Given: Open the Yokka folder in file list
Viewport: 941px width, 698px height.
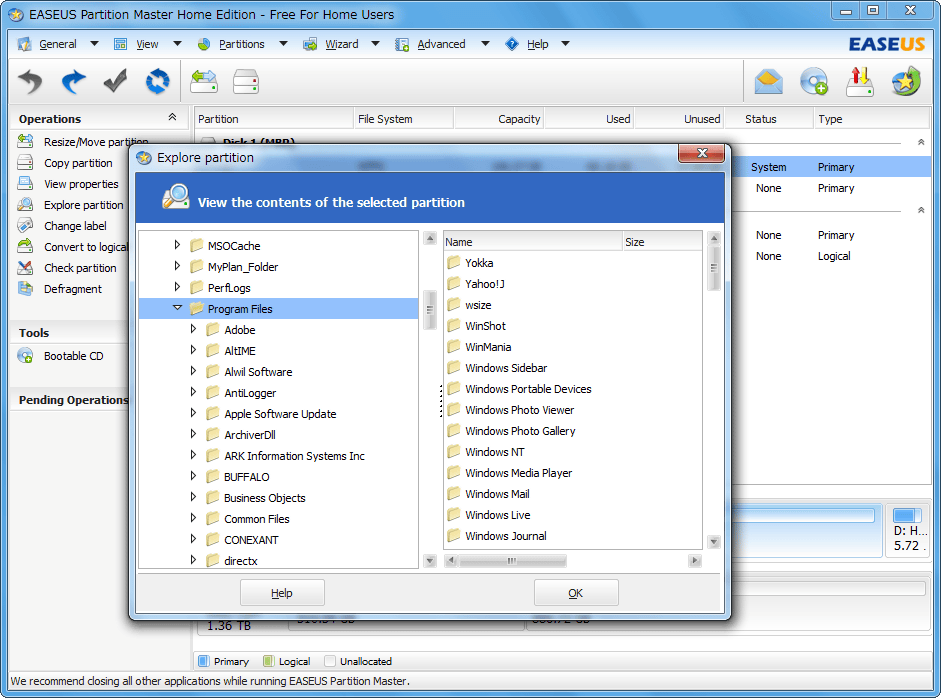Looking at the screenshot, I should [x=478, y=263].
